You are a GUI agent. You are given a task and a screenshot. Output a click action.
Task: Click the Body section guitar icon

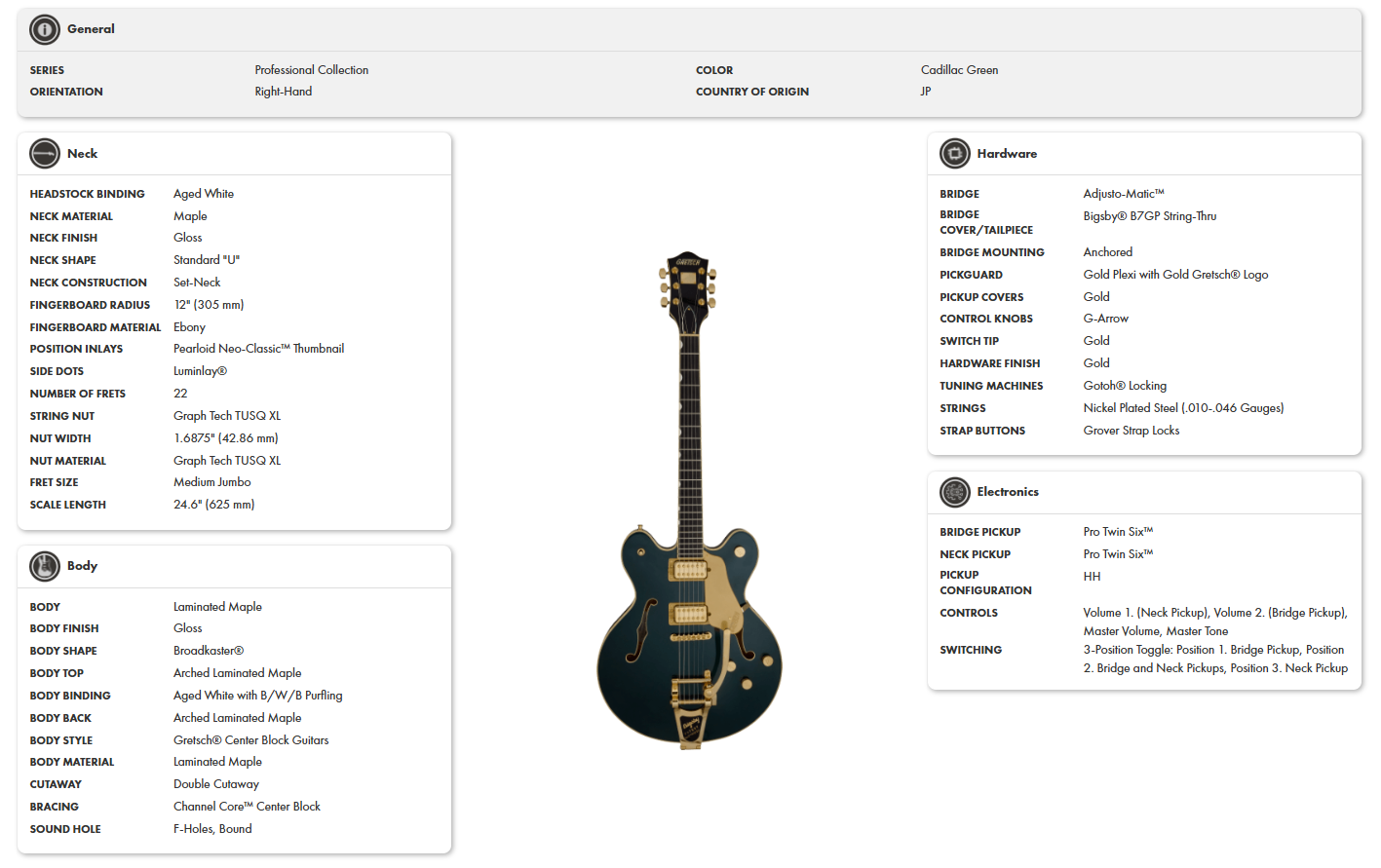[x=45, y=566]
